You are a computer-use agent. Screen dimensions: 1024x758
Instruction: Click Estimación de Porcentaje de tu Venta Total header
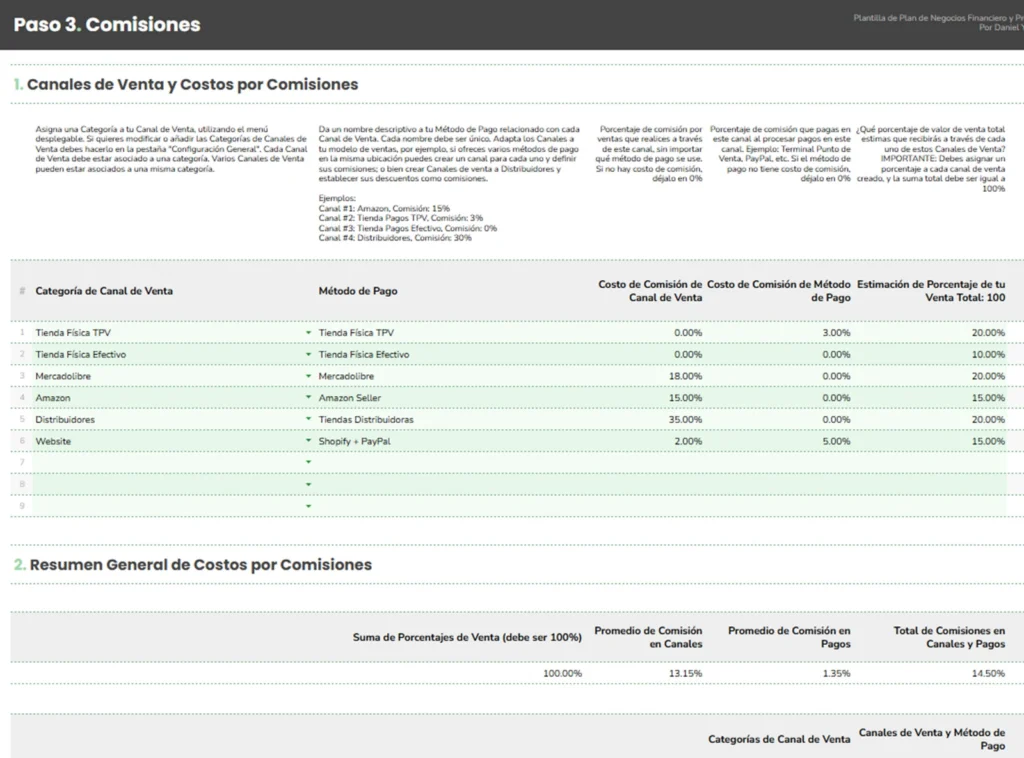click(x=931, y=291)
